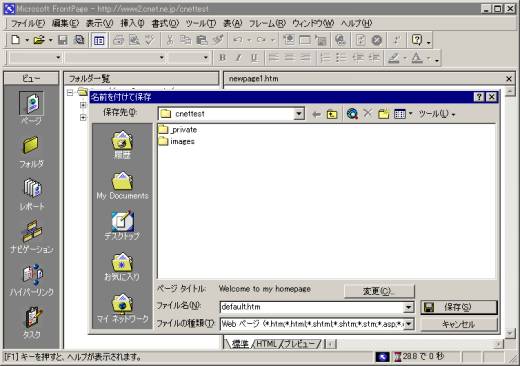Open the ツール(L) menu in dialog
This screenshot has height=366, width=520.
[x=436, y=114]
